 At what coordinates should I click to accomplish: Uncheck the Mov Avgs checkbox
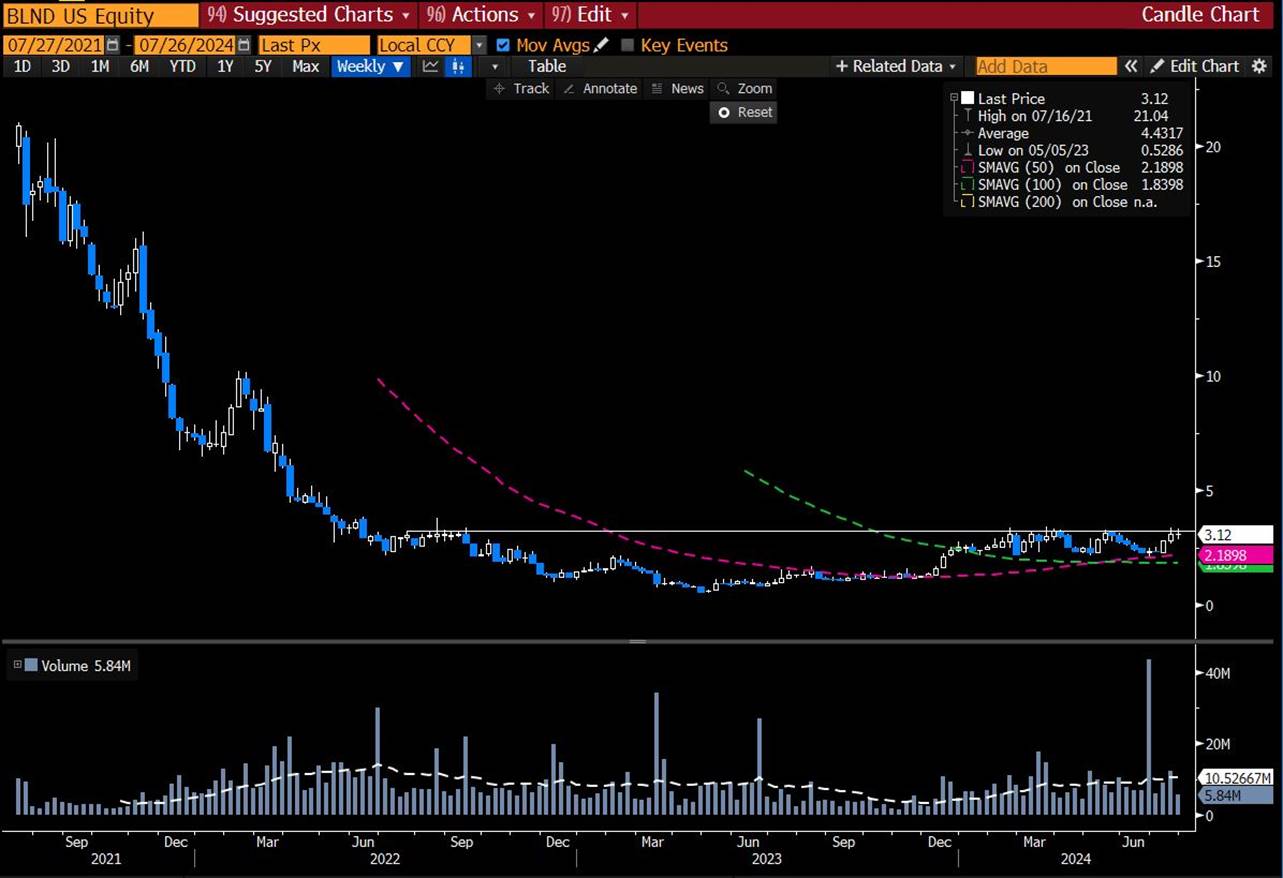tap(503, 45)
